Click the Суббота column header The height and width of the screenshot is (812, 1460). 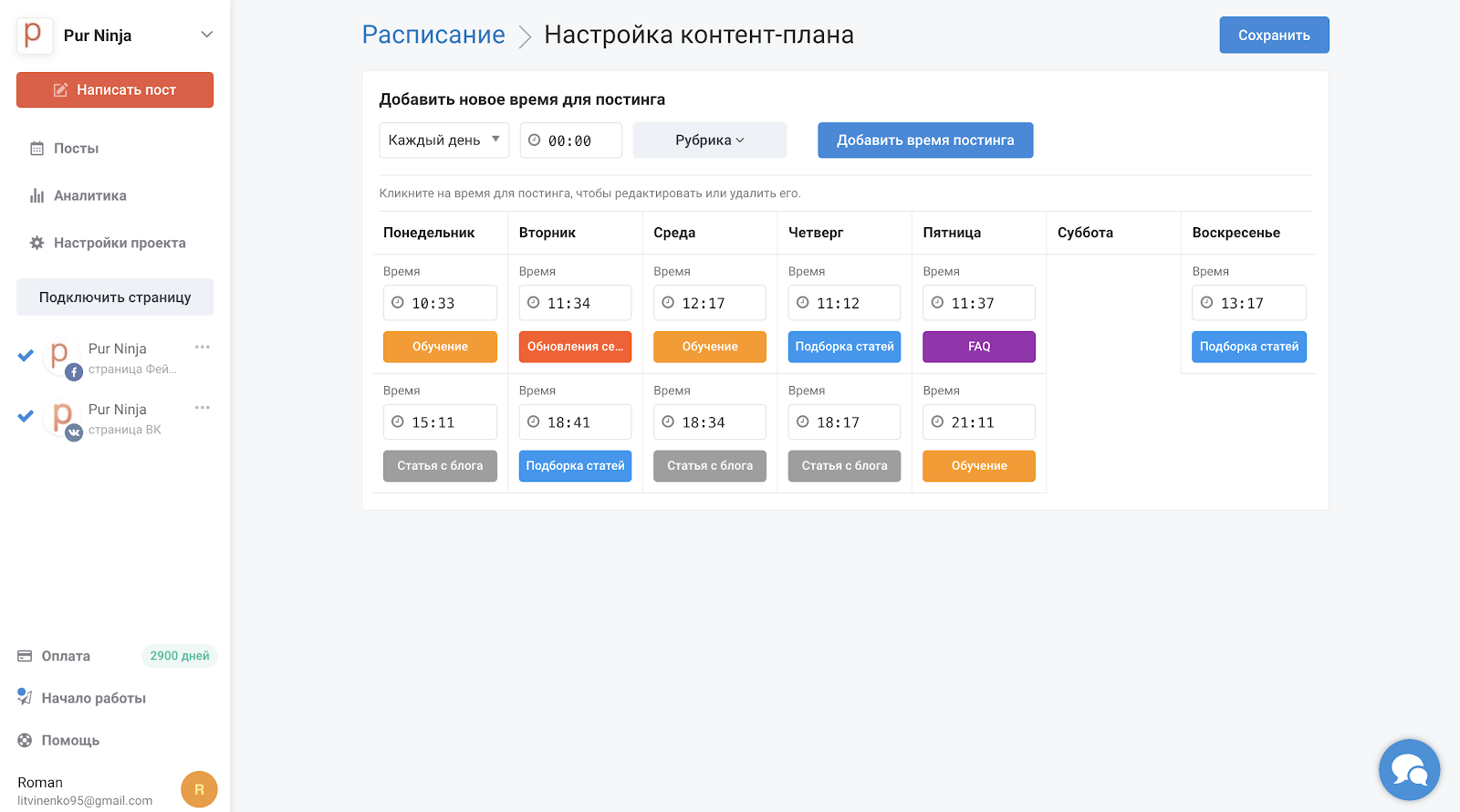pos(1085,233)
